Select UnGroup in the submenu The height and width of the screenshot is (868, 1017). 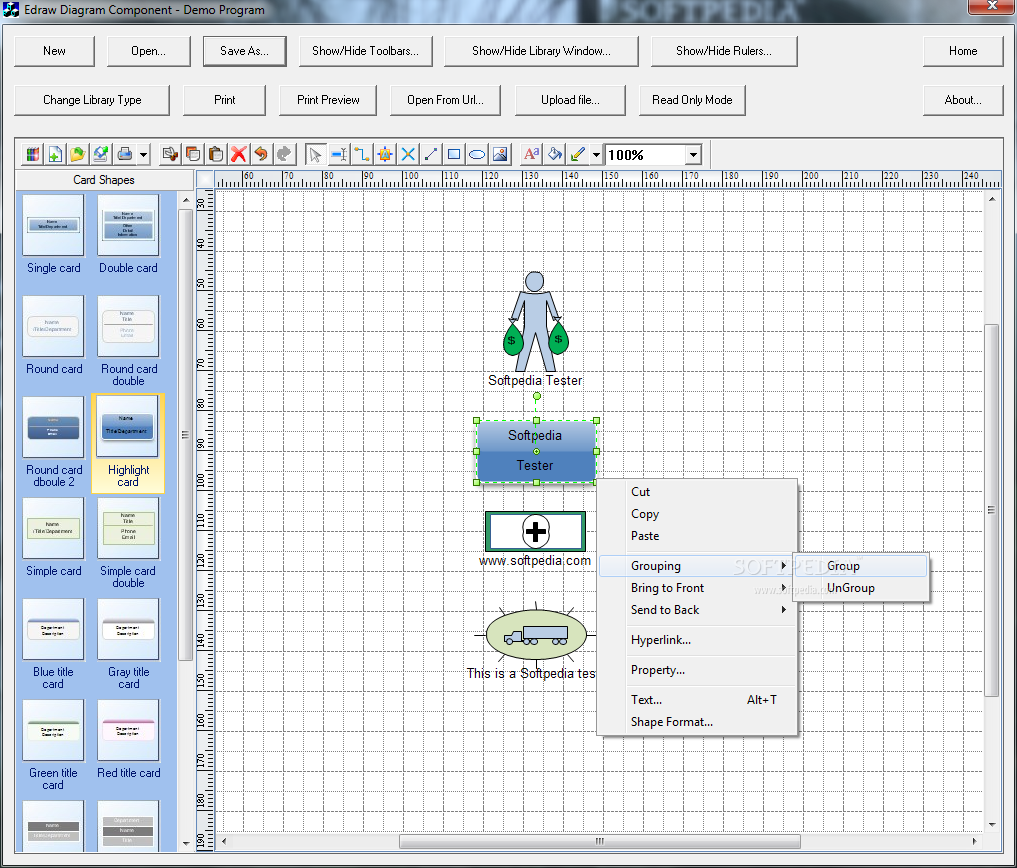pos(861,588)
